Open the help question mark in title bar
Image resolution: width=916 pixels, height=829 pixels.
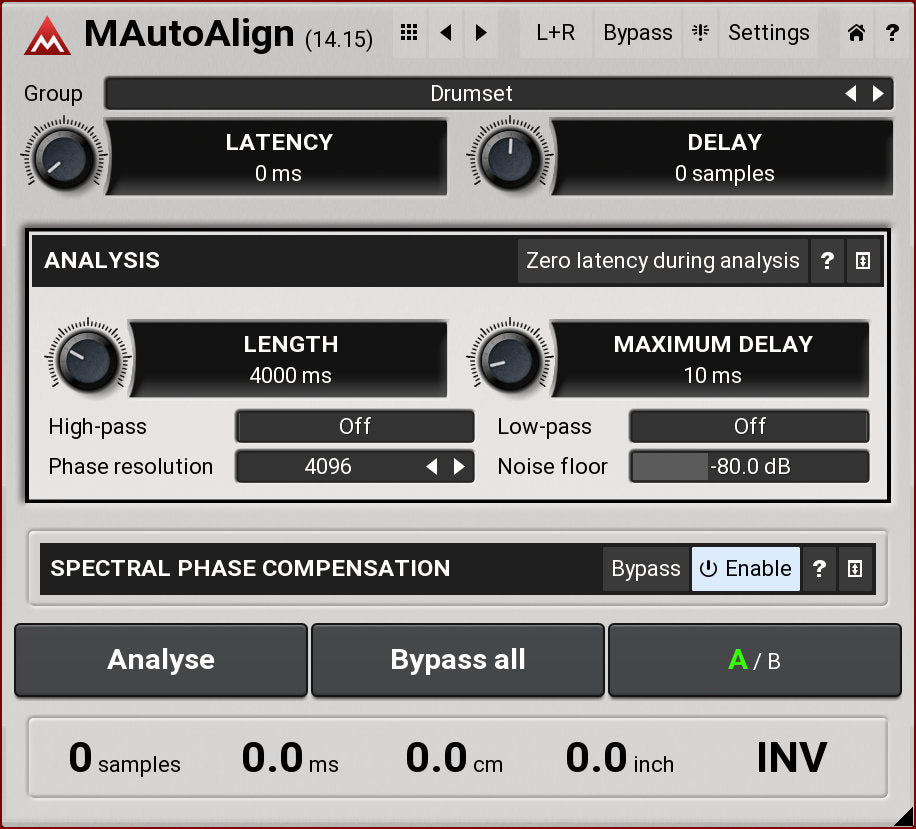point(892,33)
